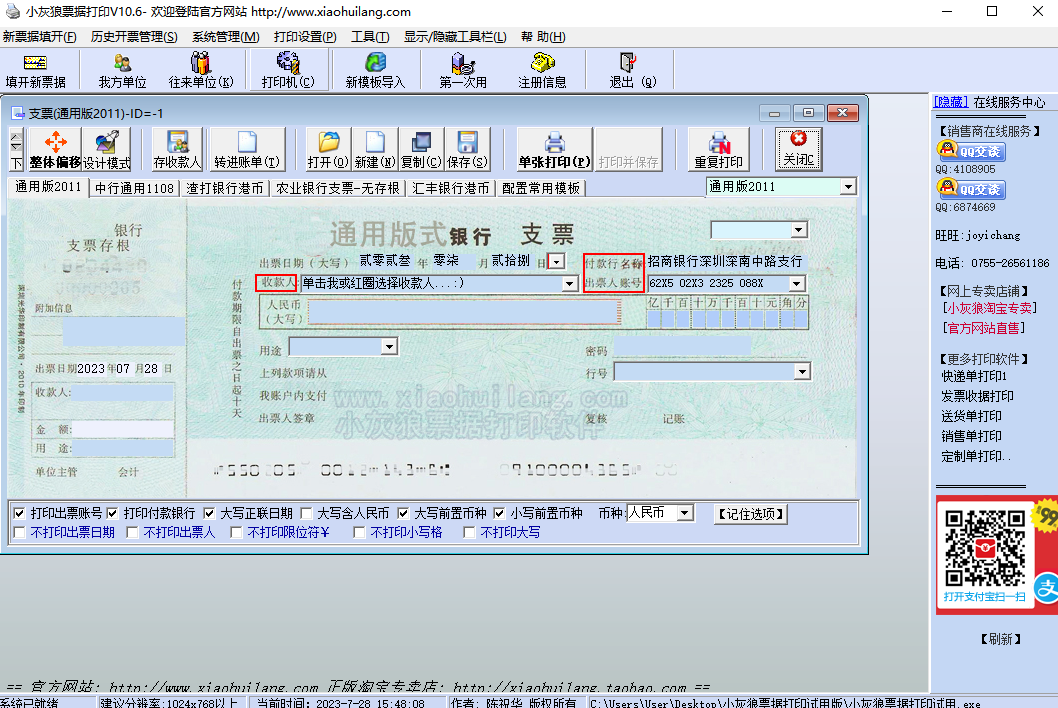Viewport: 1058px width, 708px height.
Task: Expand the 出票人账号 account dropdown
Action: point(797,283)
